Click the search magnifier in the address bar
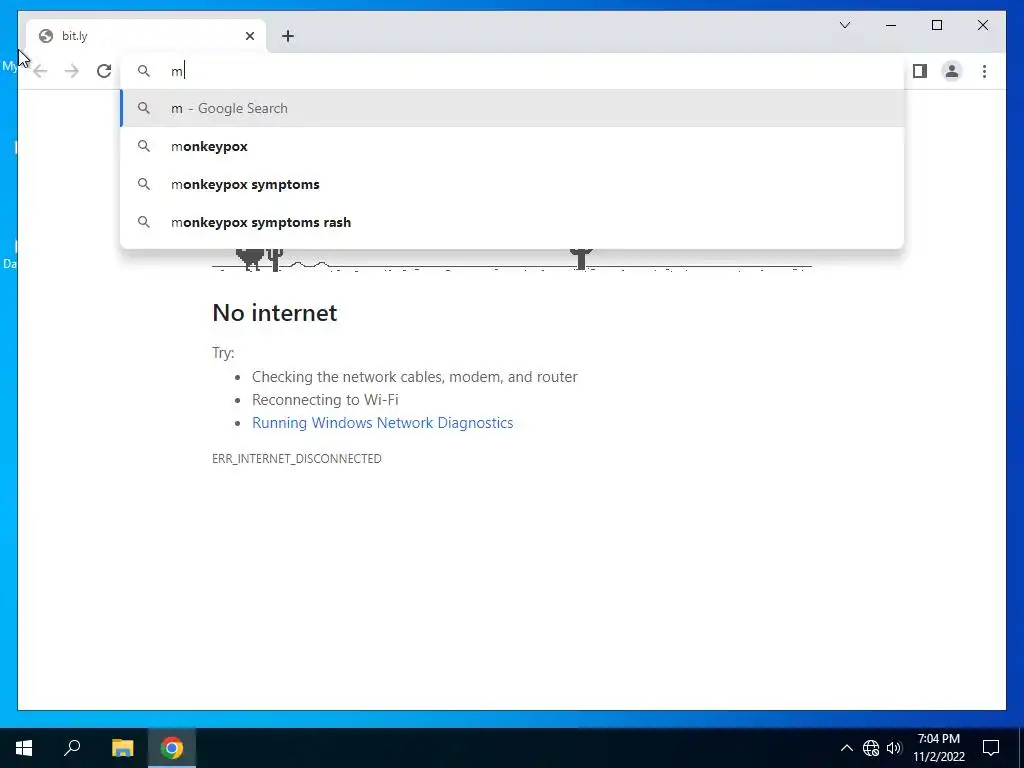 tap(144, 71)
